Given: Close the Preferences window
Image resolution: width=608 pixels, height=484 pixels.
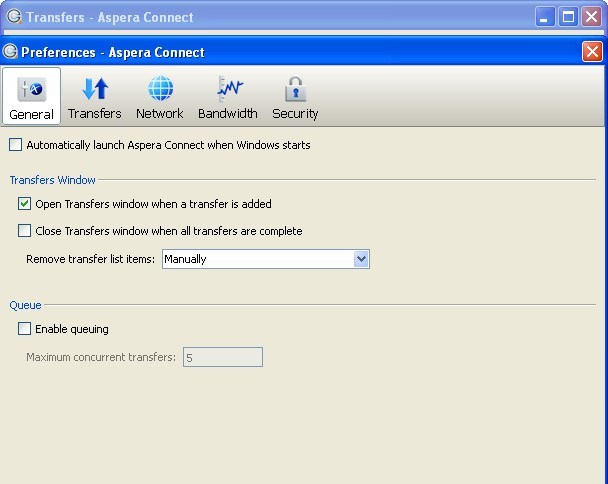Looking at the screenshot, I should (x=592, y=52).
